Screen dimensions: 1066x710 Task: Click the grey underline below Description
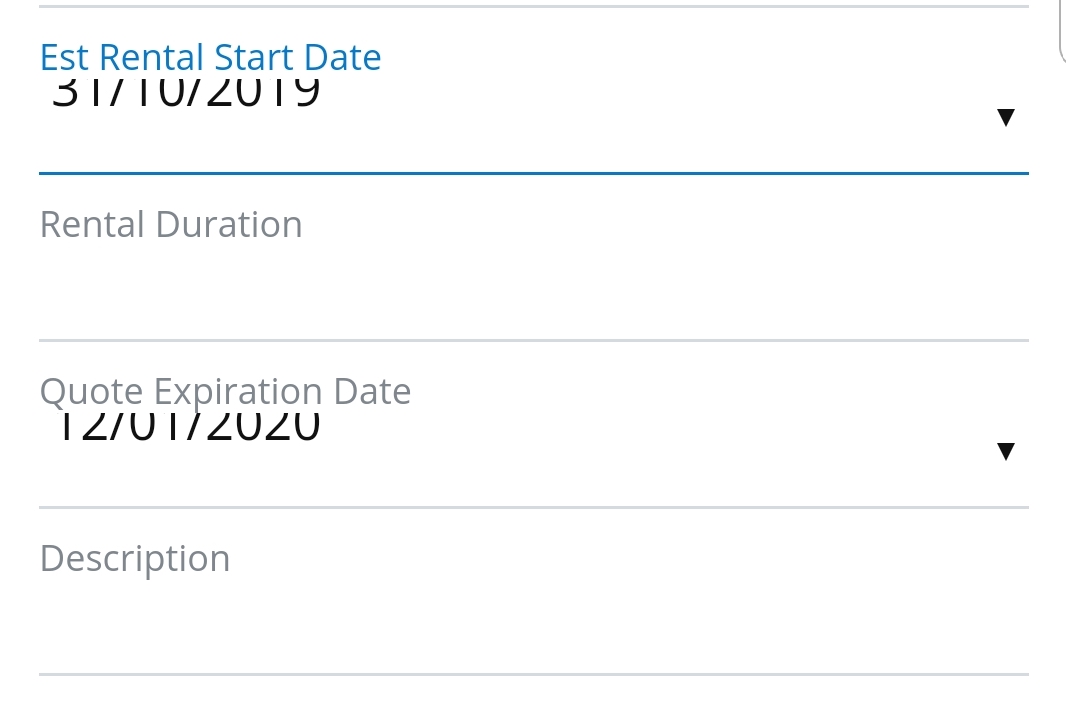(x=533, y=674)
